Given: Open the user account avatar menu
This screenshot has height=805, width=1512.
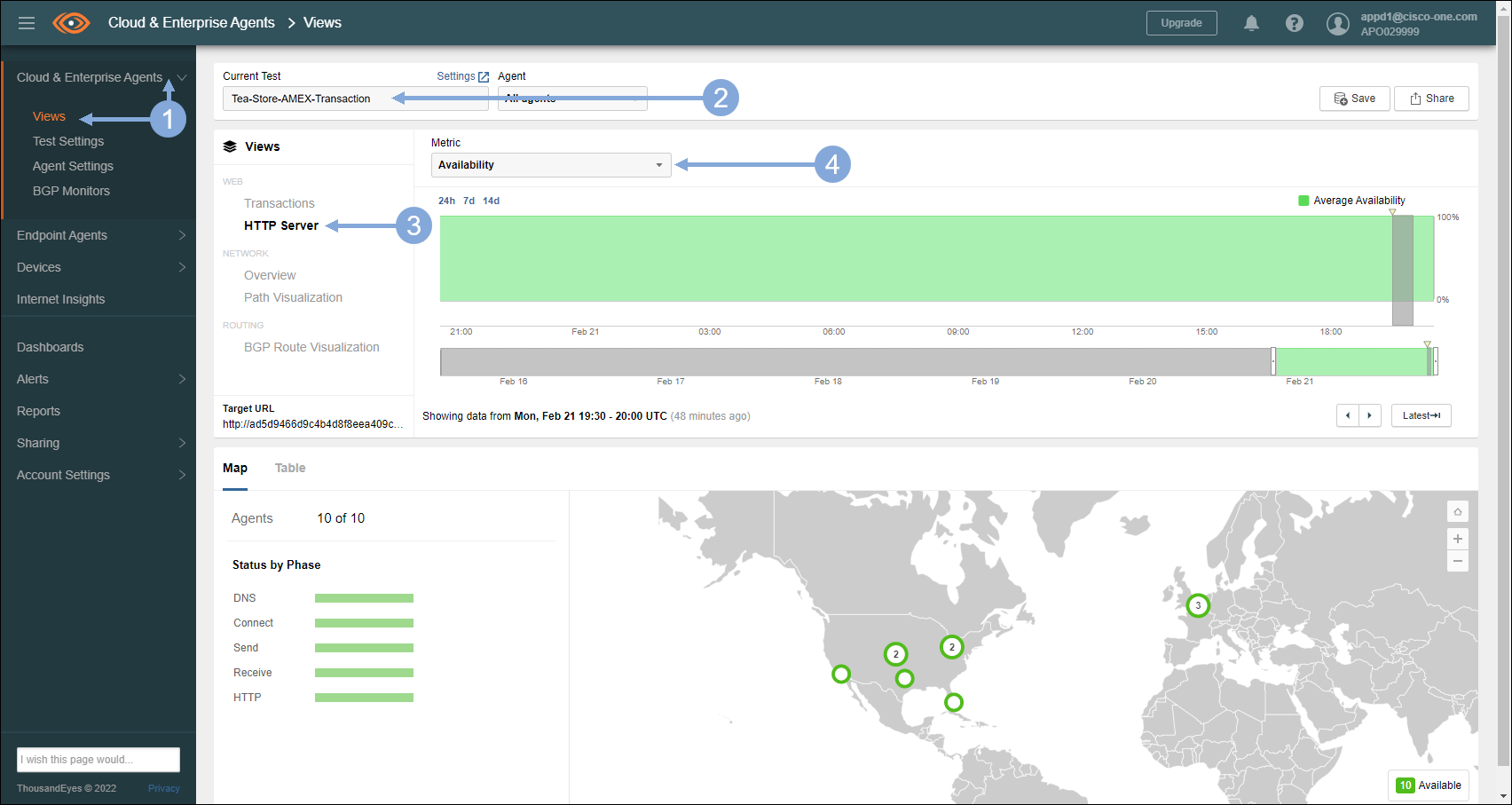Looking at the screenshot, I should (1337, 24).
